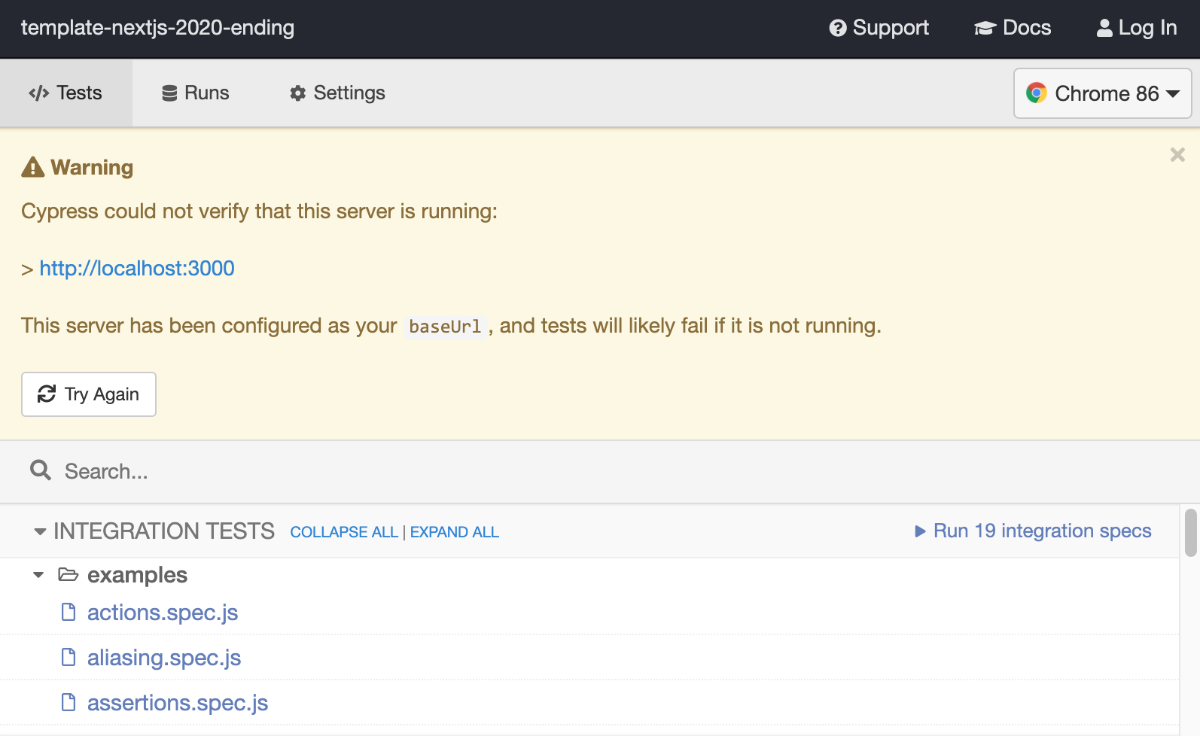This screenshot has height=736, width=1200.
Task: Click the search magnifier icon
Action: pyautogui.click(x=40, y=470)
